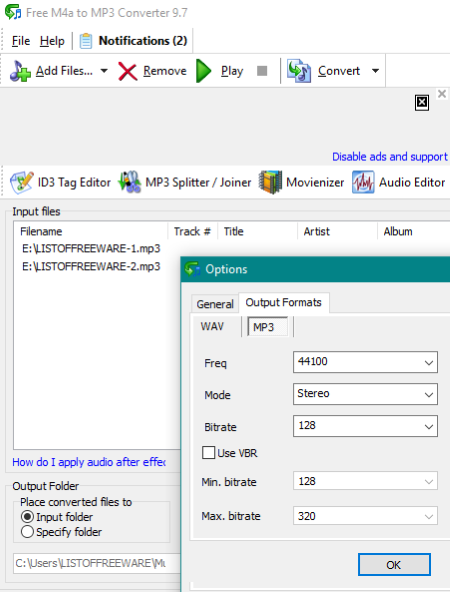Select the Input folder radio button
This screenshot has width=450, height=592.
(x=27, y=516)
